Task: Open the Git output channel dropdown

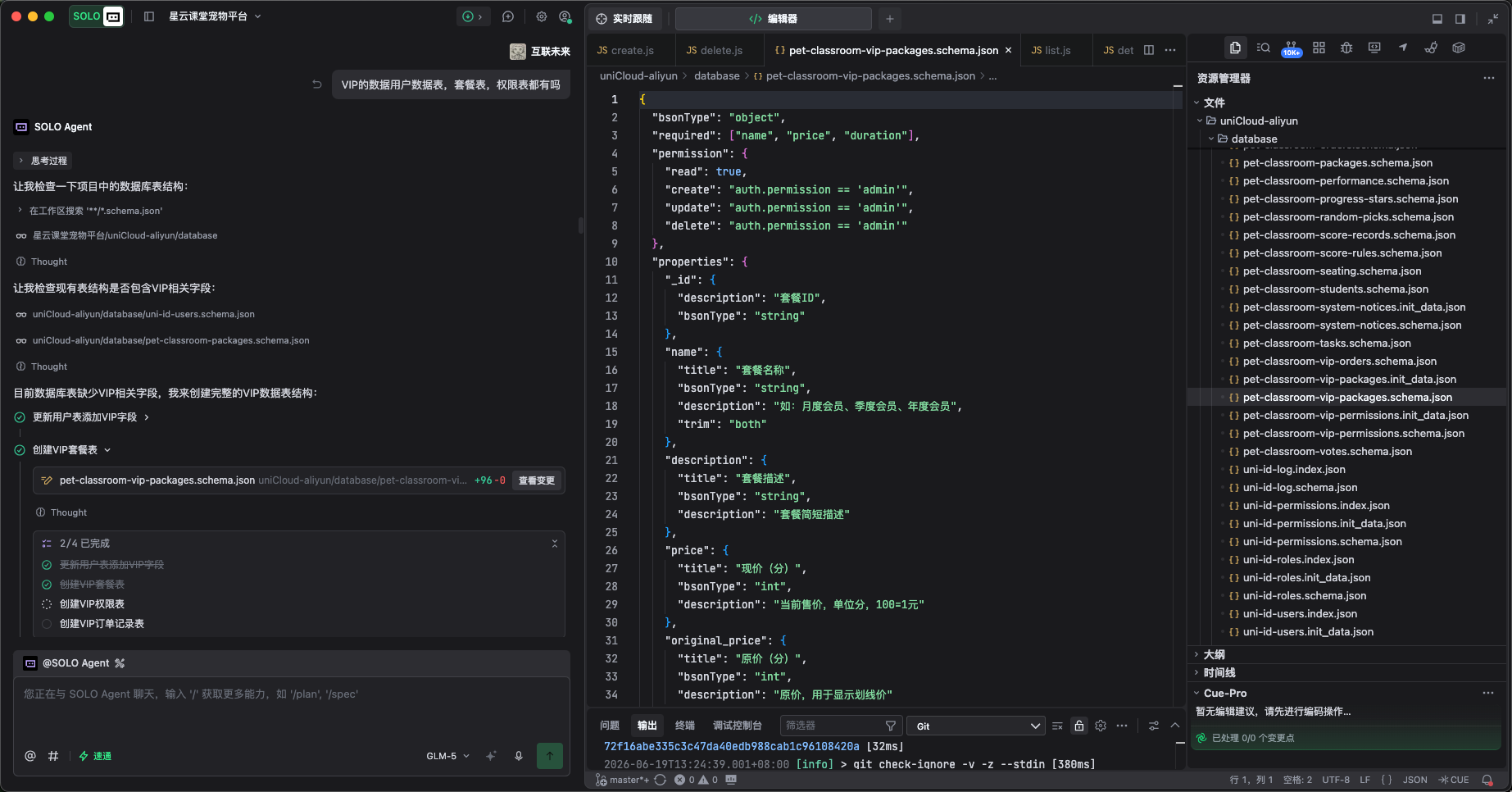Action: tap(977, 726)
